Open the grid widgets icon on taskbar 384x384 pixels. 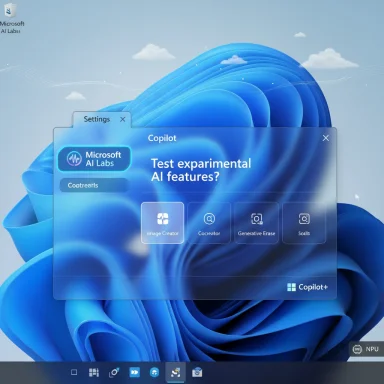click(94, 372)
